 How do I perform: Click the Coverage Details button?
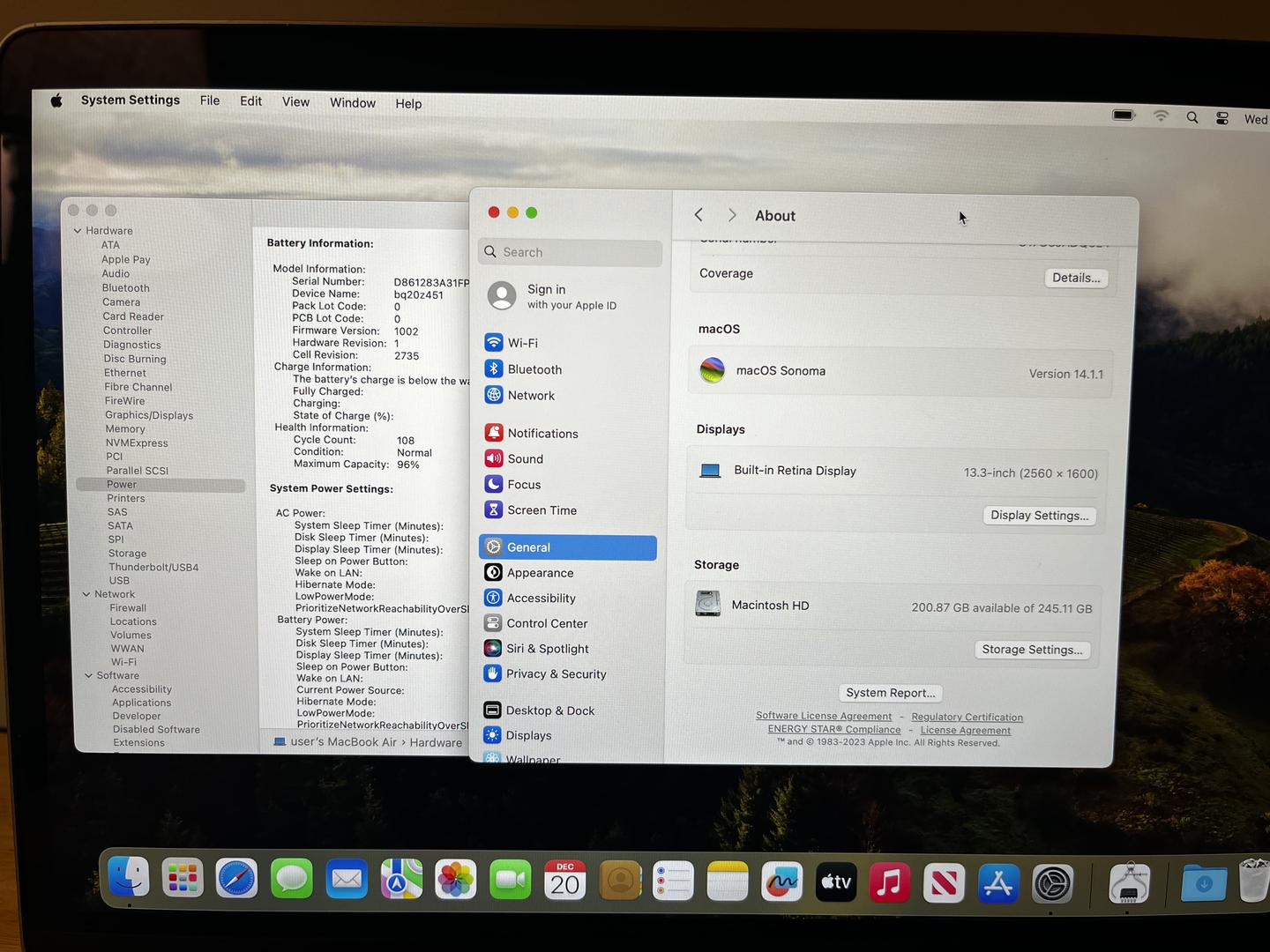click(x=1076, y=278)
